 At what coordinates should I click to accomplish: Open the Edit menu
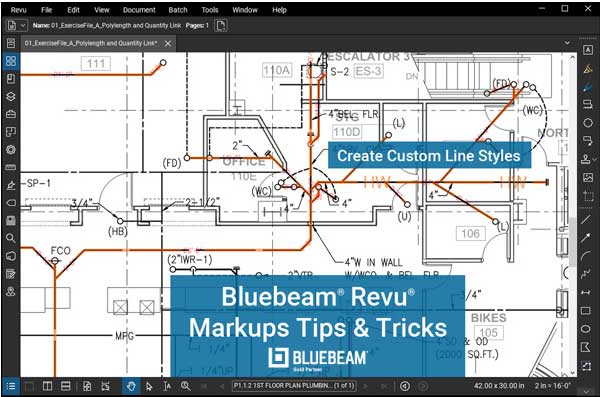coord(73,10)
